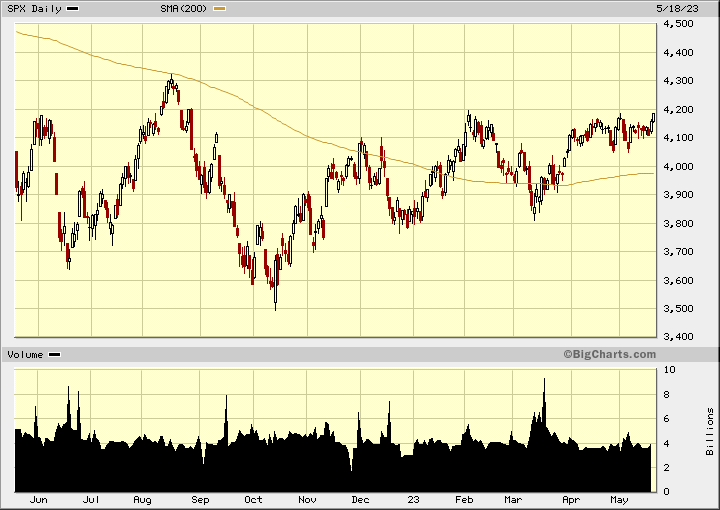Click the black Volume legend swatch
Viewport: 720px width, 510px height.
click(x=55, y=354)
